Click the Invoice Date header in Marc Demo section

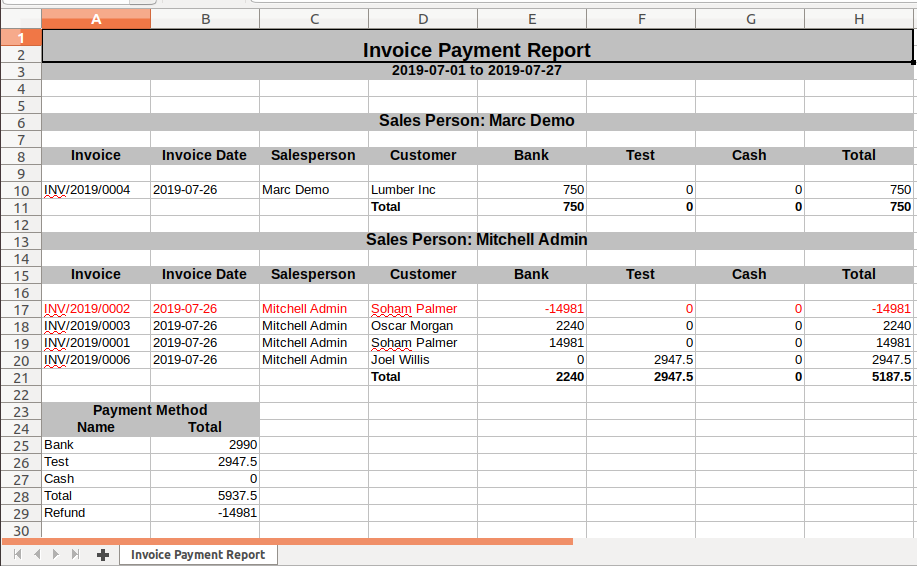(205, 156)
